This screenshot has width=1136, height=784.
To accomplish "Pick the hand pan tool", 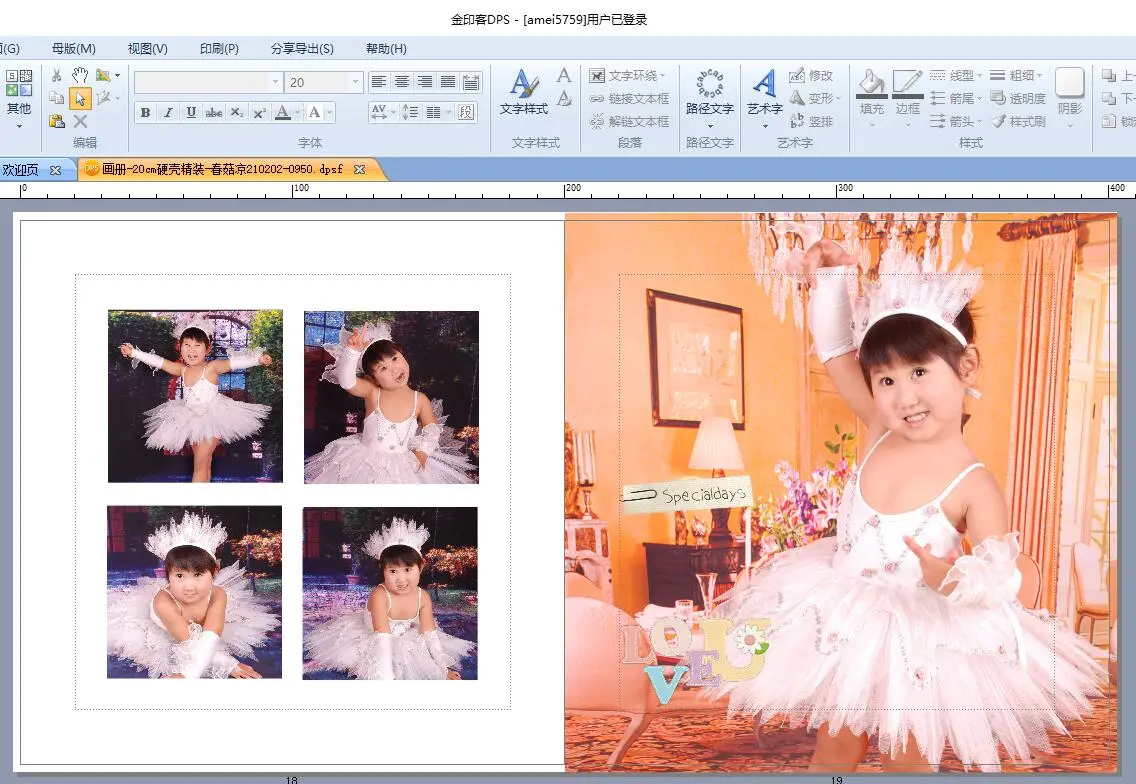I will click(x=80, y=75).
